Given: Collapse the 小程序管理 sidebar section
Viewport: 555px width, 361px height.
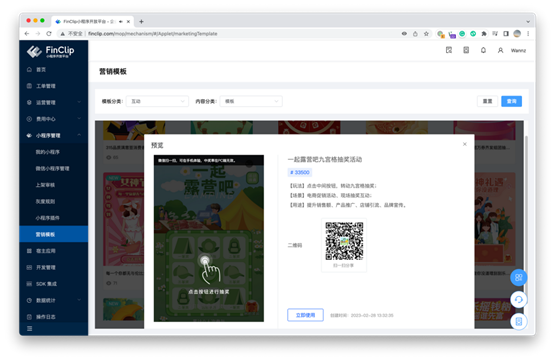Looking at the screenshot, I should [x=54, y=135].
